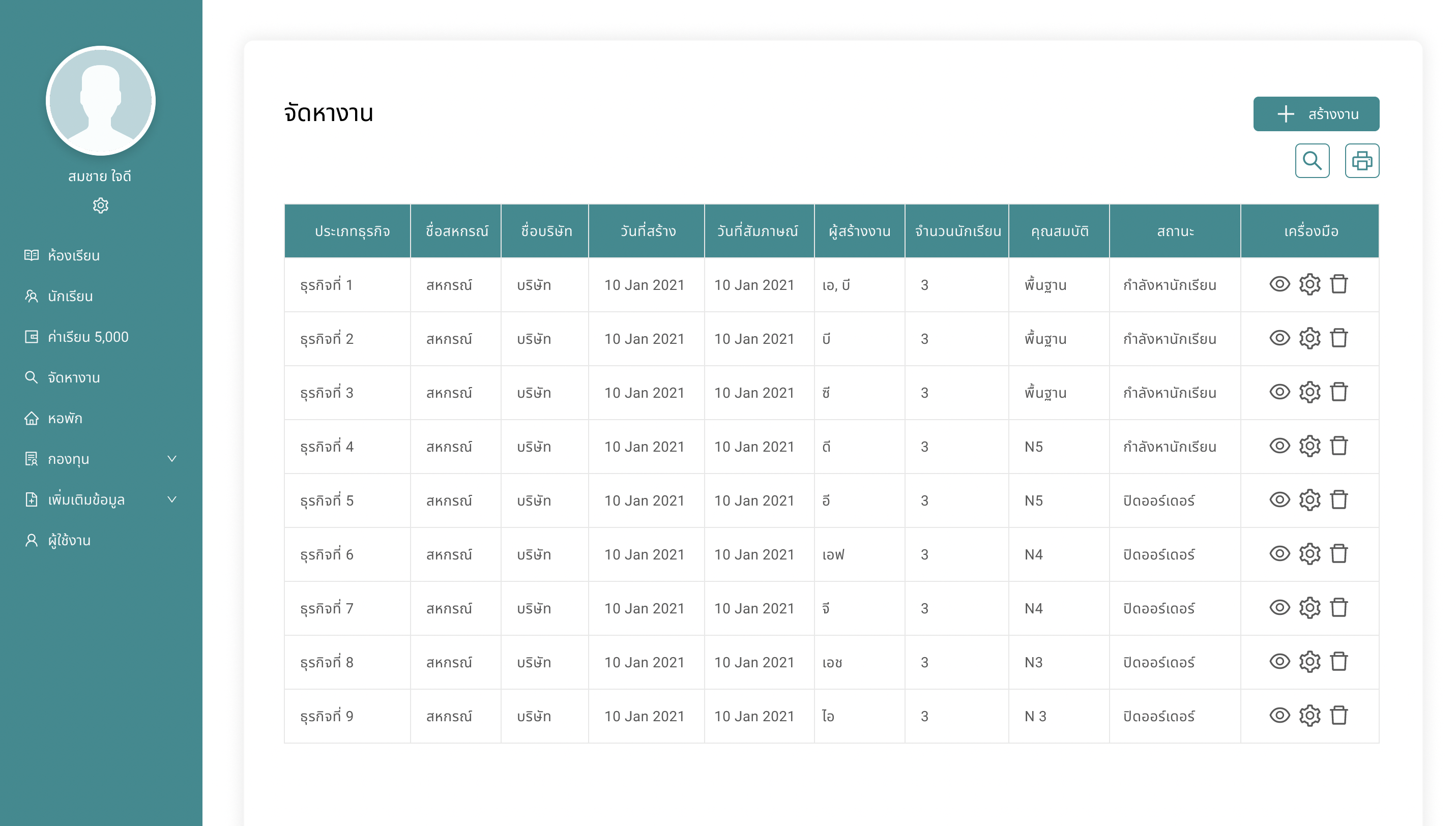Open settings gear for ธุรกิจที่ 5
1456x826 pixels.
[1309, 500]
